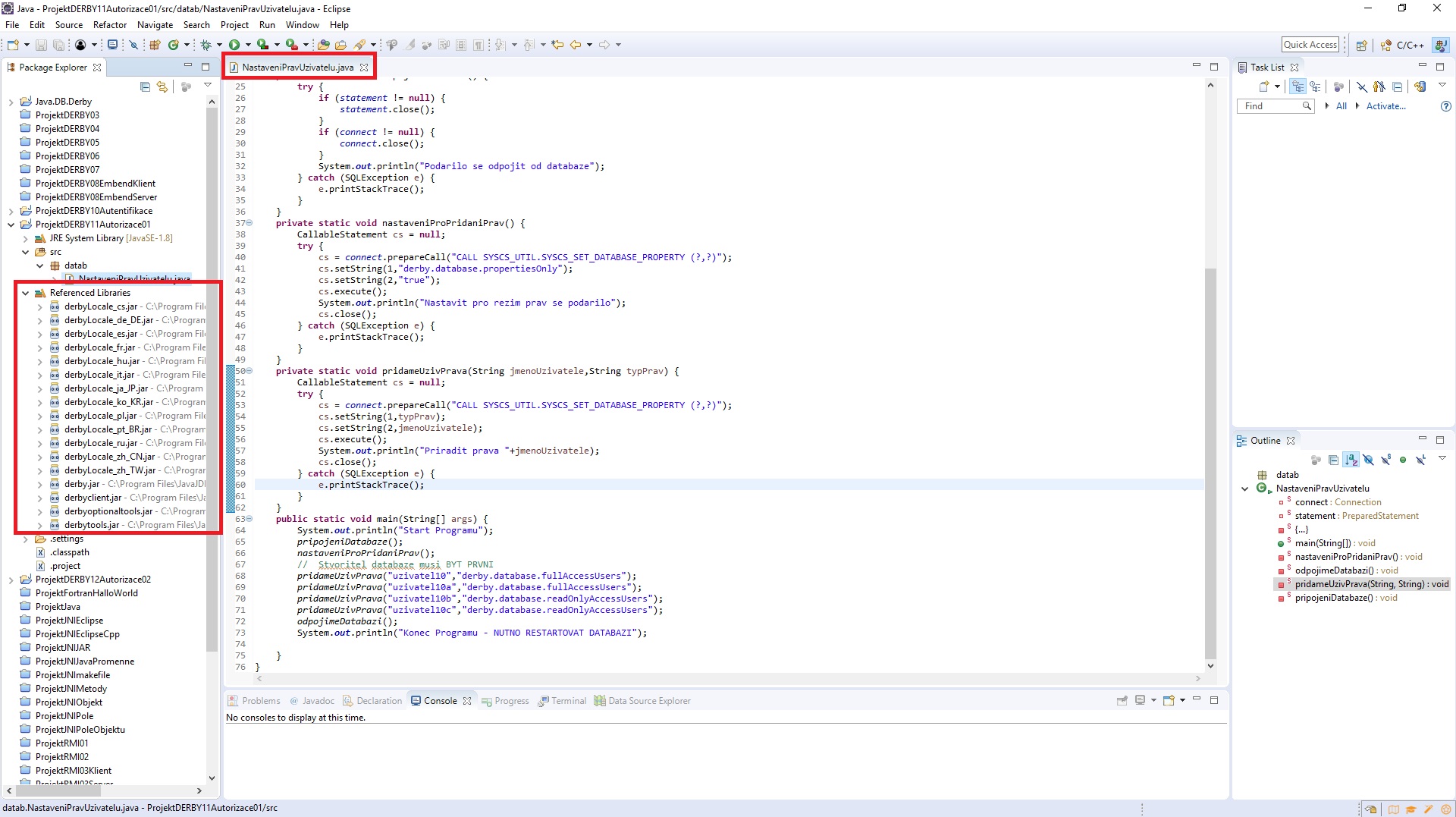
Task: Click the Quick Access search field
Action: coord(1310,45)
